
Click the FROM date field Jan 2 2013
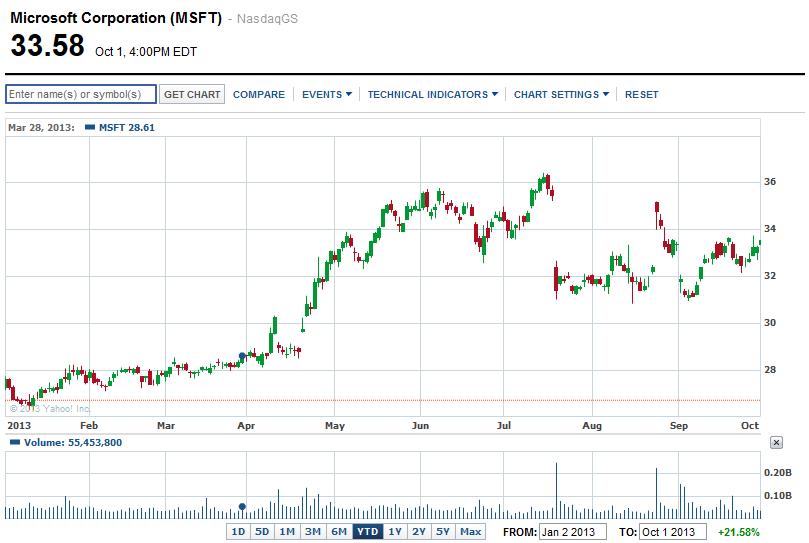[x=573, y=532]
